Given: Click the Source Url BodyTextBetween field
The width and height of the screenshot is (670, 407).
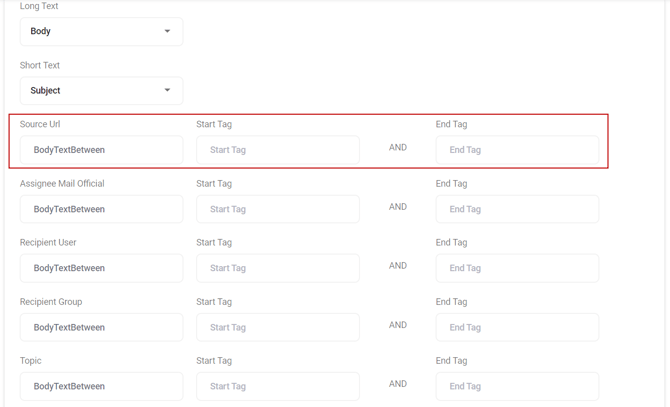Looking at the screenshot, I should (x=101, y=150).
